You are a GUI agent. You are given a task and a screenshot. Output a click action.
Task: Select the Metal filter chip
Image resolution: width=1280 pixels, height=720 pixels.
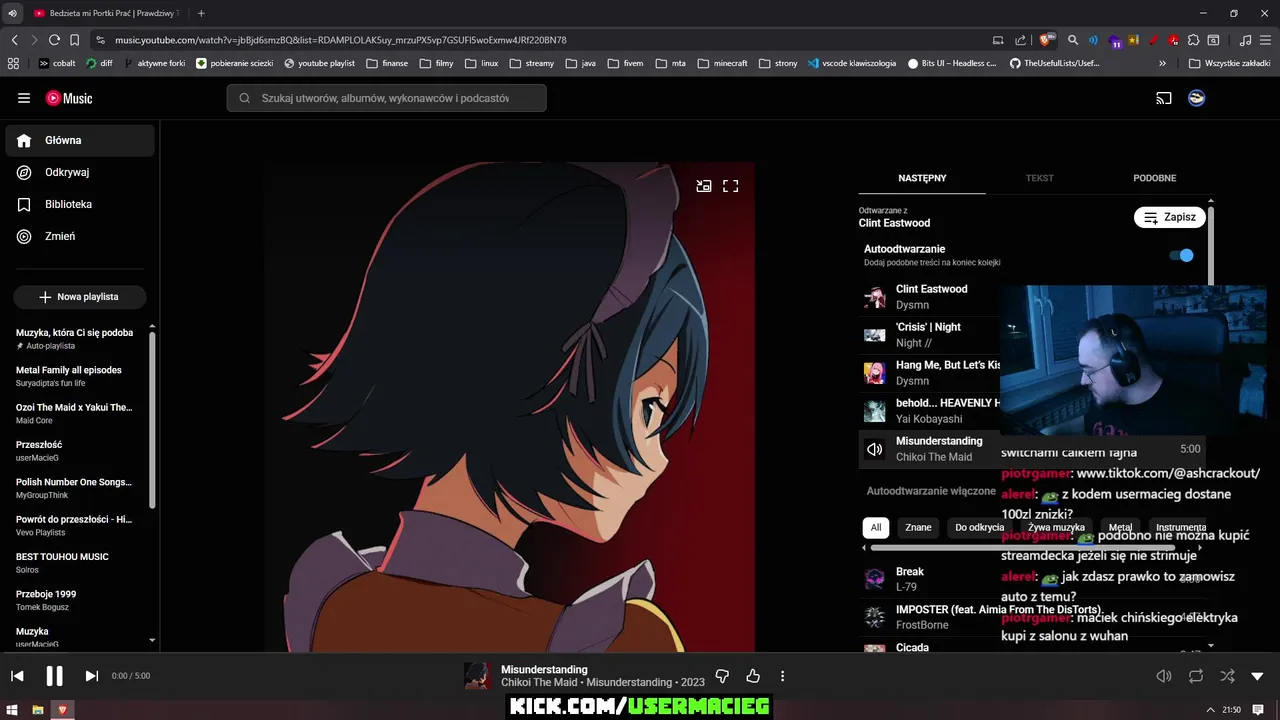pyautogui.click(x=1120, y=527)
